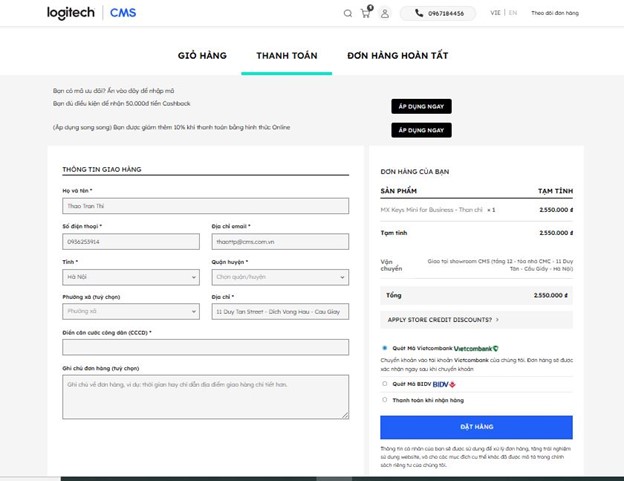
Task: Go to the GIỎ HÀNG tab
Action: tap(202, 56)
